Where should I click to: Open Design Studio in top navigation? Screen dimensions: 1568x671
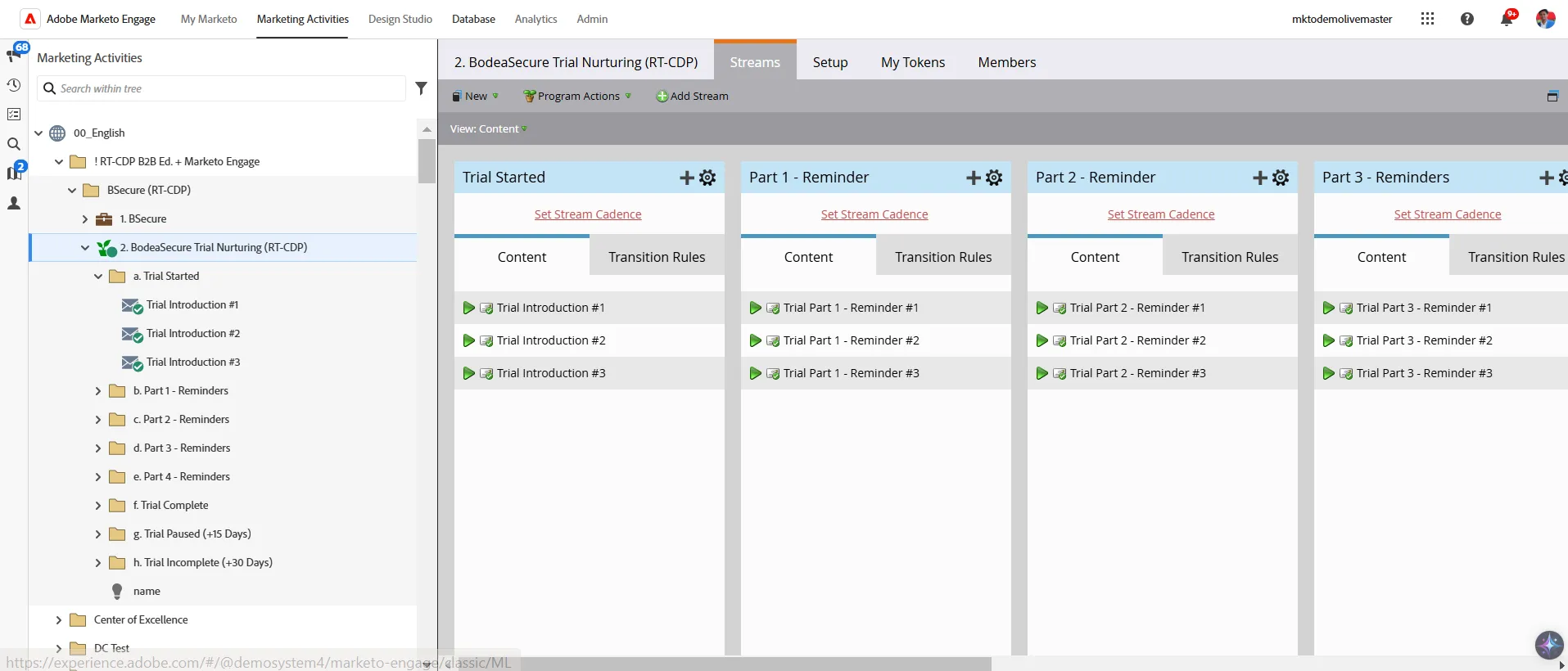[400, 19]
